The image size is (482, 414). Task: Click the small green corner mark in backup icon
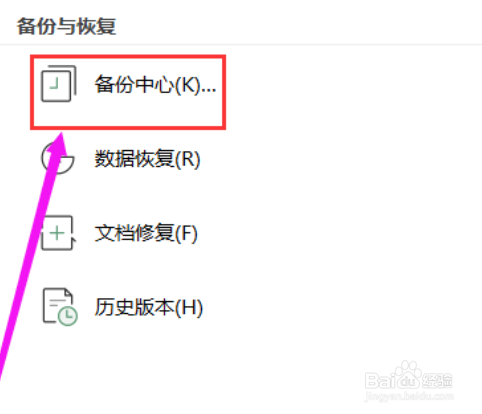(55, 83)
